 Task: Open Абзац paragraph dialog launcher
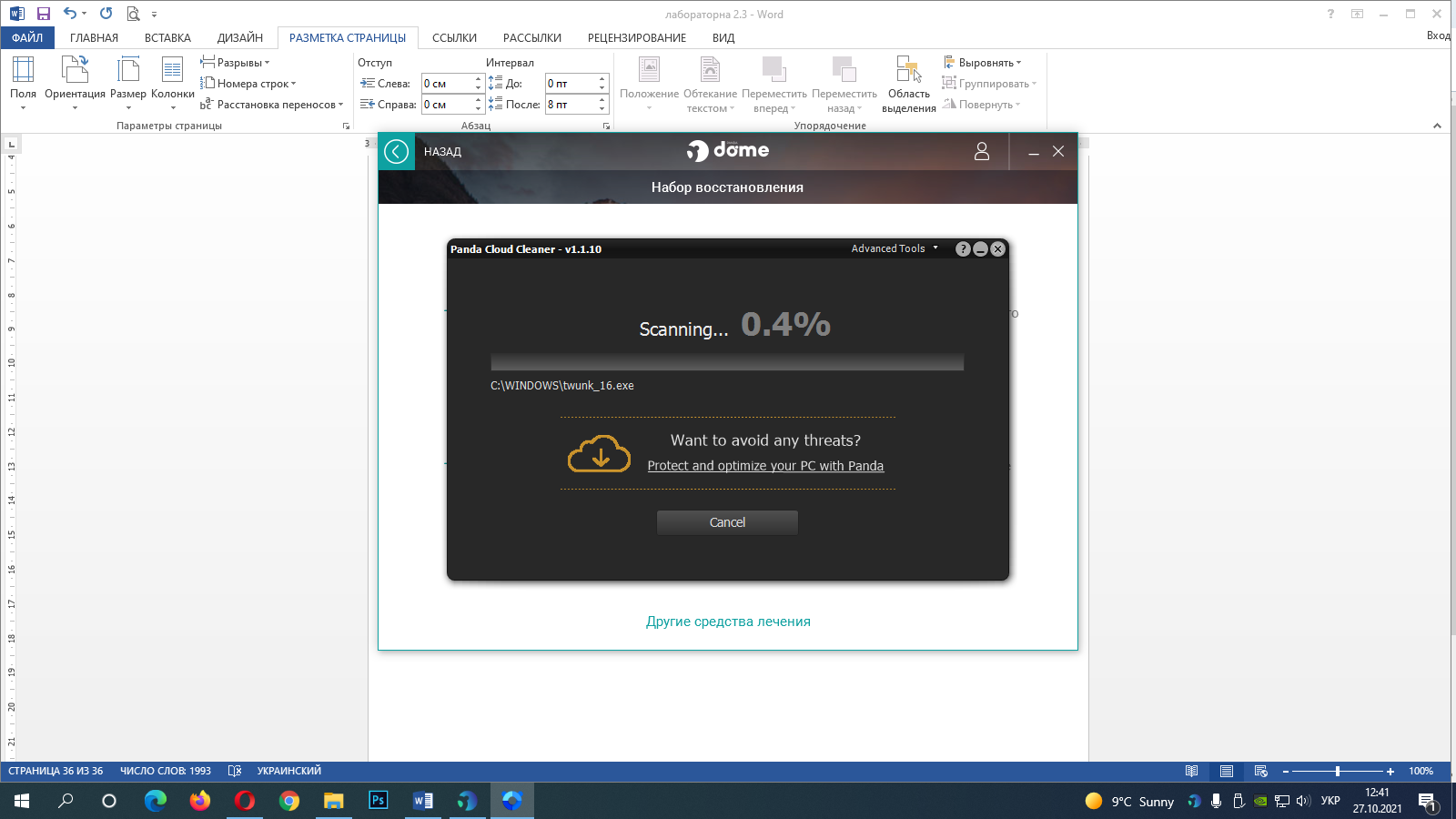(x=606, y=126)
